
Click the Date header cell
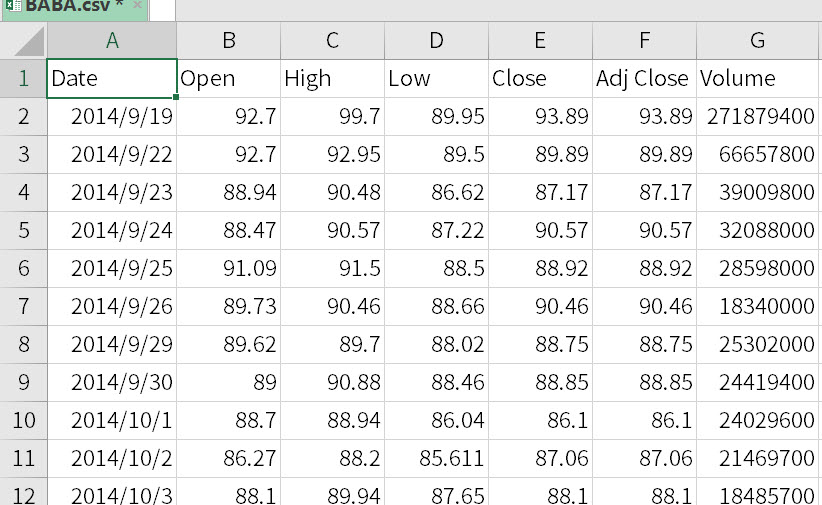coord(112,78)
